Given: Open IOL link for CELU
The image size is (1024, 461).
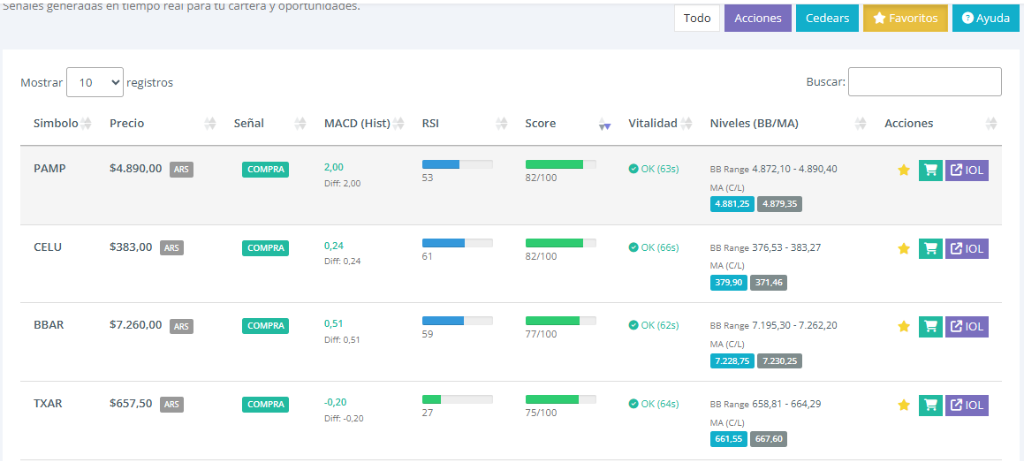Looking at the screenshot, I should tap(967, 249).
